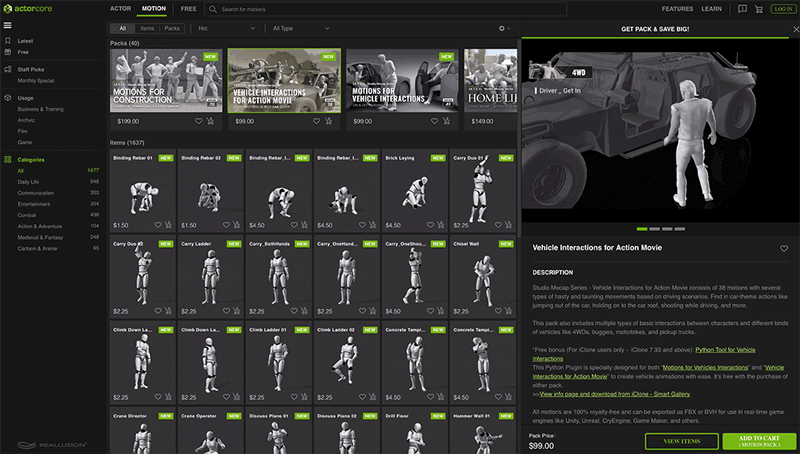800x454 pixels.
Task: Click the search for motions field
Action: [386, 9]
